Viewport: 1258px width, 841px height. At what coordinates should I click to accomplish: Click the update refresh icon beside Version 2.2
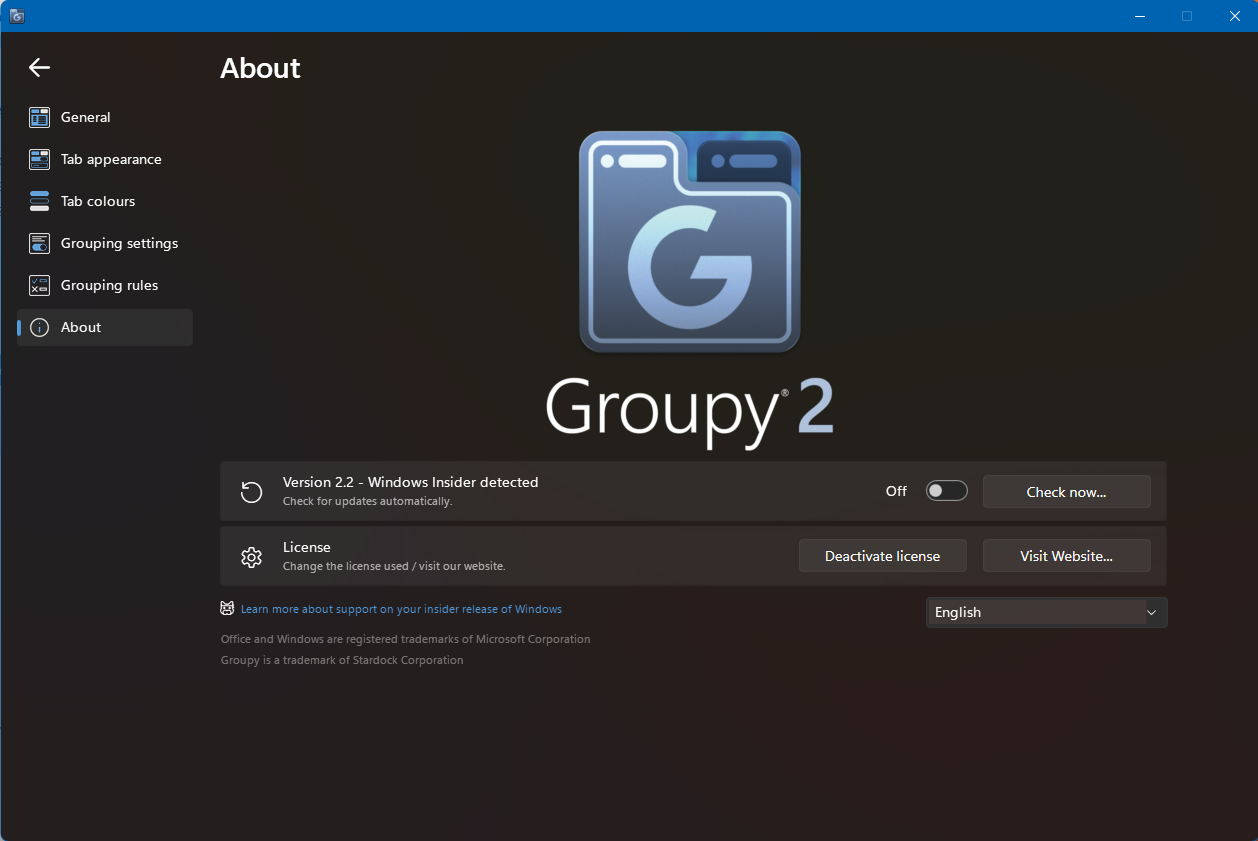[251, 491]
